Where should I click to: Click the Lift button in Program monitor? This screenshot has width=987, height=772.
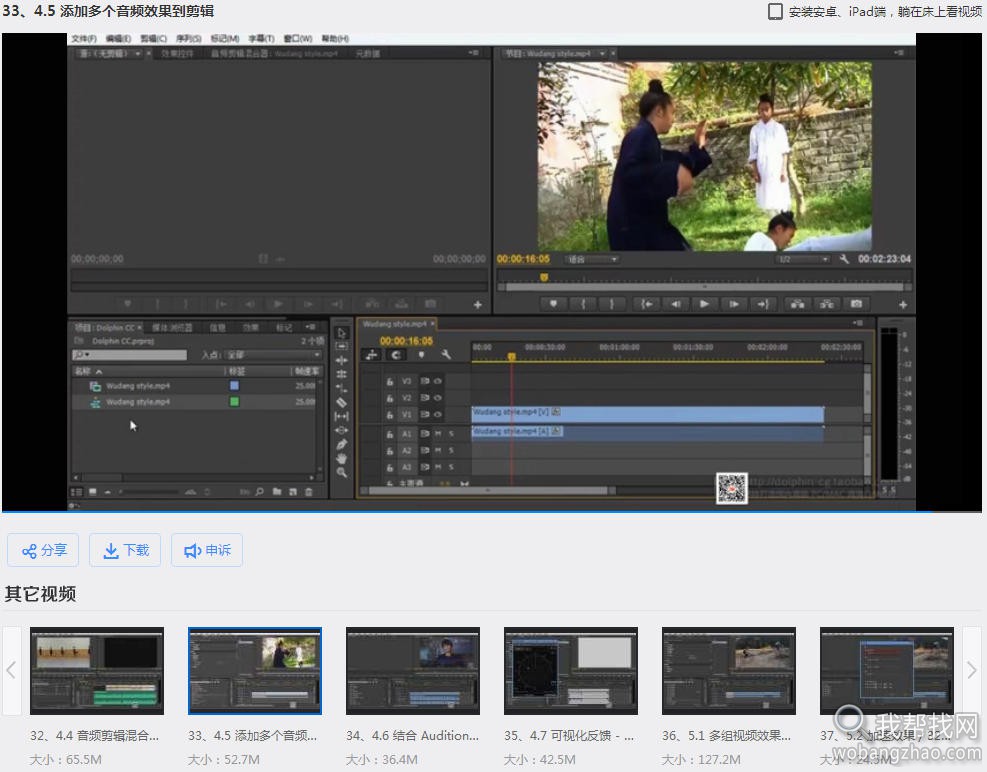(798, 304)
